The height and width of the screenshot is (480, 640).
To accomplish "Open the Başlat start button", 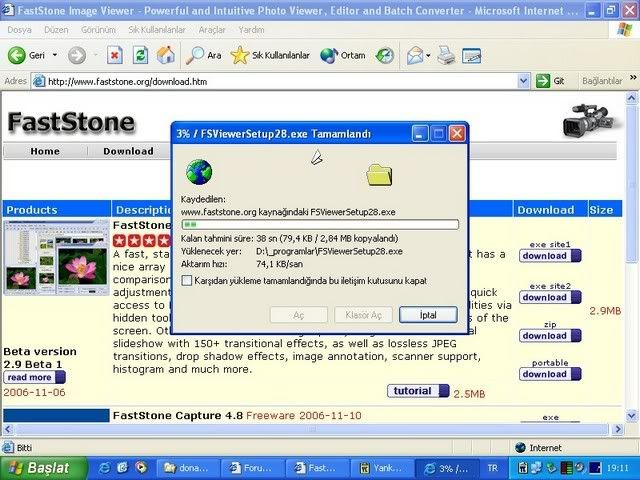I will (42, 468).
